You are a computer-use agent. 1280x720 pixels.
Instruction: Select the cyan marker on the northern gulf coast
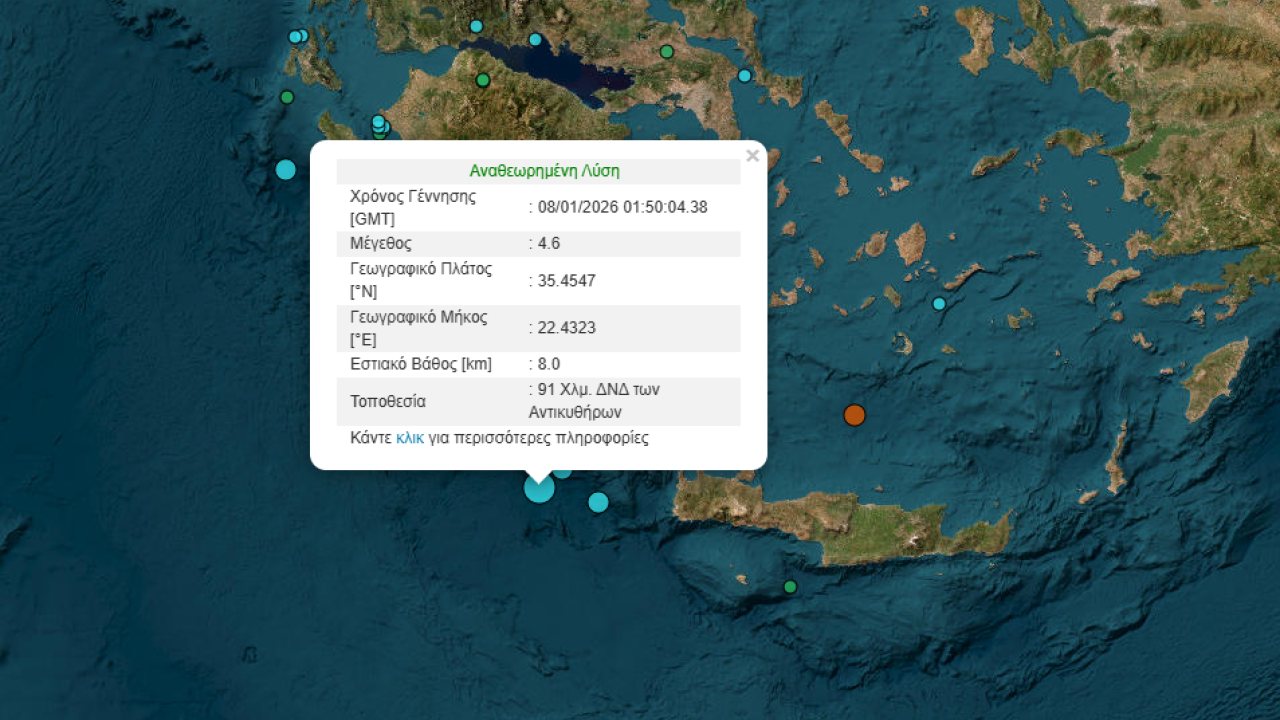click(534, 39)
